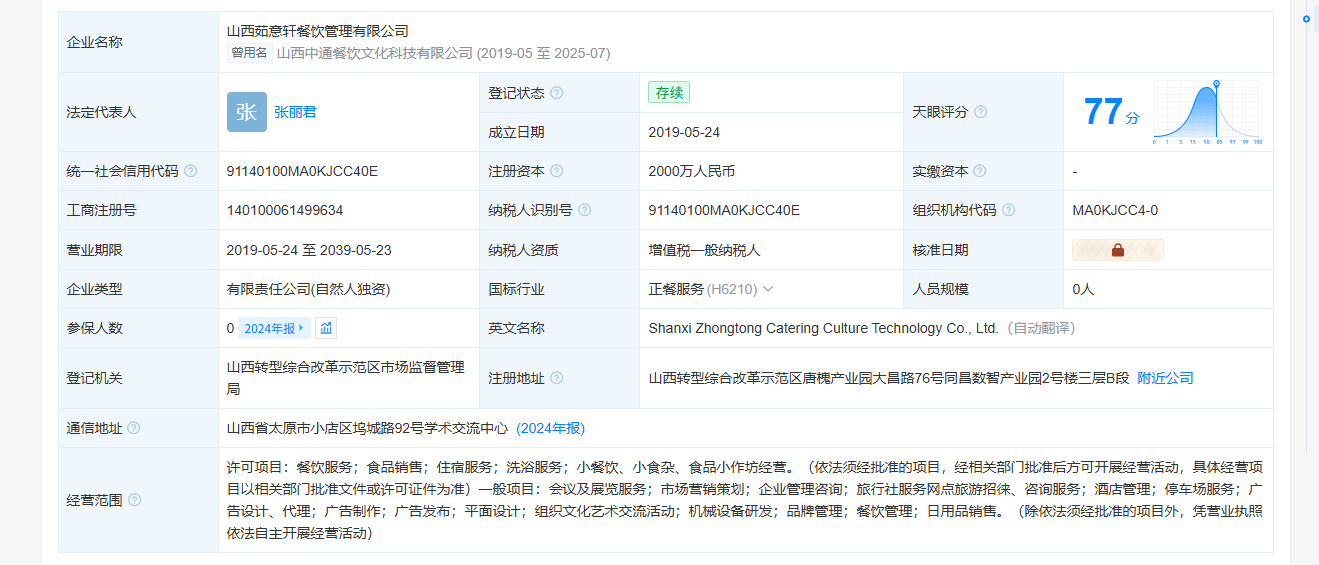The height and width of the screenshot is (565, 1319).
Task: Select taxpayer ID 91140100MA0KJCC40E beside 纳税人识别号
Action: [724, 210]
